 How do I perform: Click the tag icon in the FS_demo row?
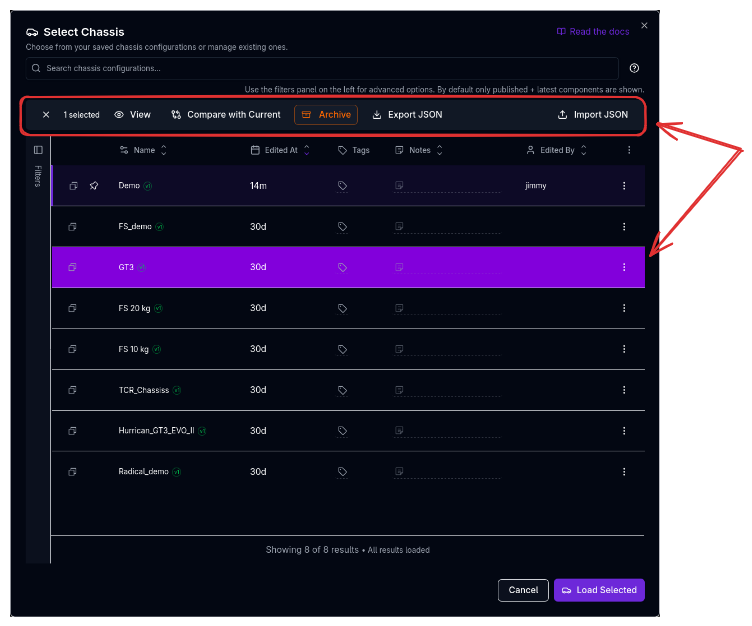[x=342, y=227]
